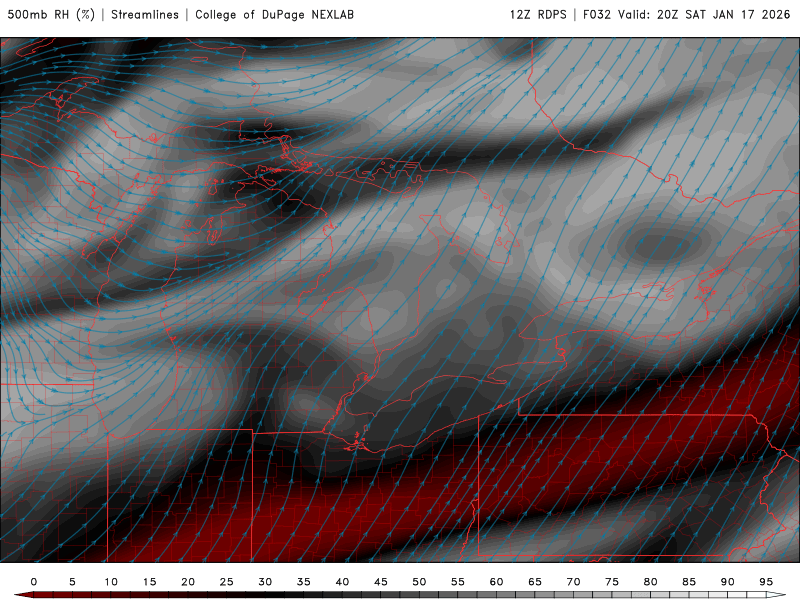Image resolution: width=800 pixels, height=600 pixels.
Task: Click 'Valid: 20Z SAT JAN 17 2026' text
Action: (x=704, y=15)
